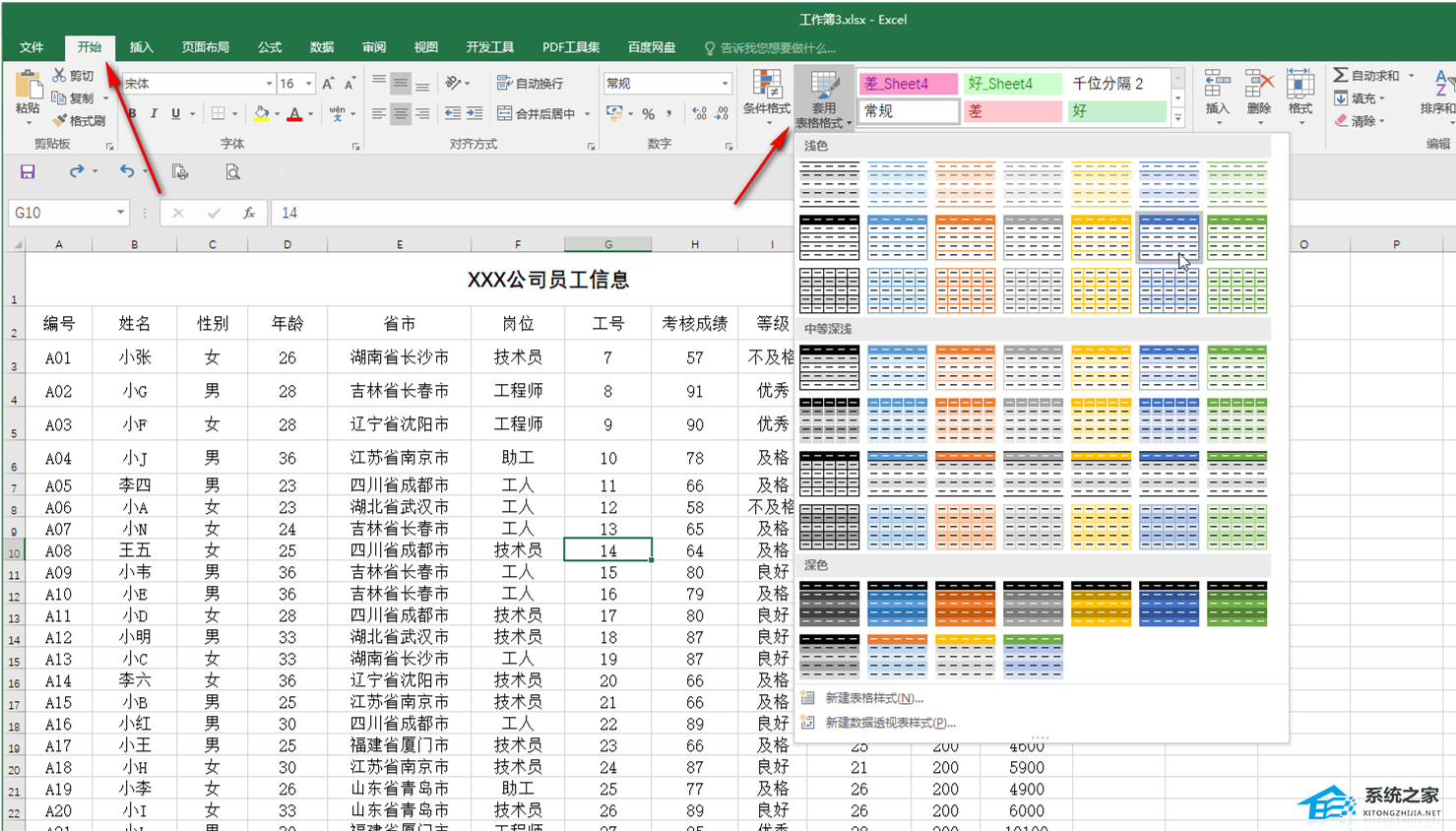Image resolution: width=1456 pixels, height=831 pixels.
Task: Click 新建表格样式 (New Table Style) link
Action: tap(873, 698)
